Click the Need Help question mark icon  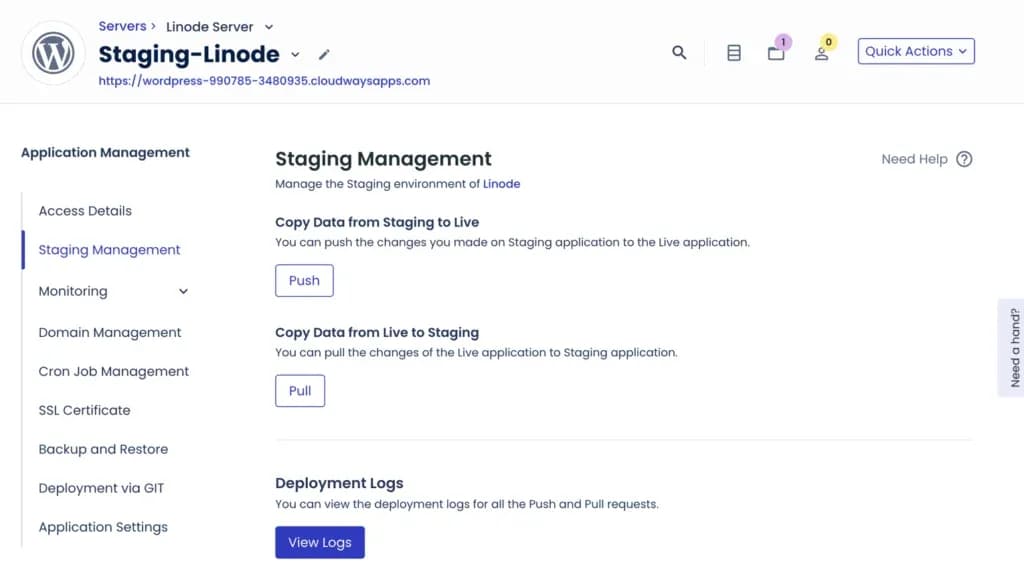click(x=963, y=159)
